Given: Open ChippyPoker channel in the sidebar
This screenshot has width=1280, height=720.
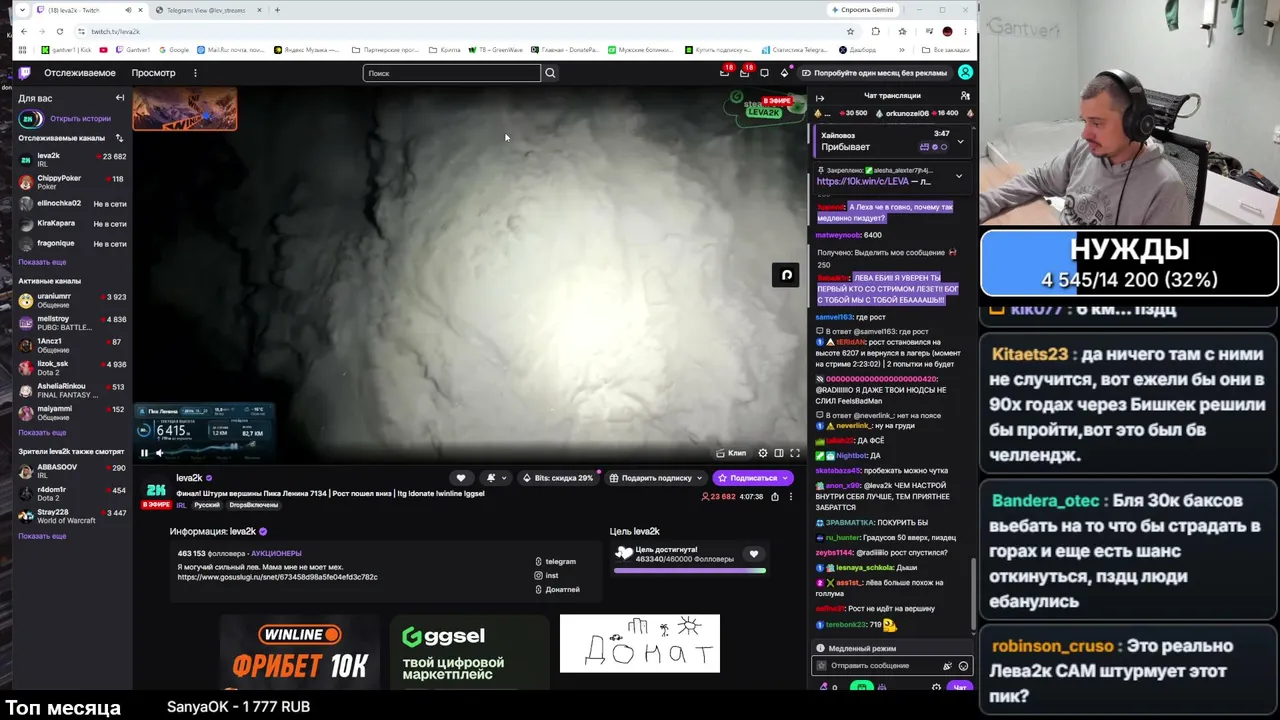Looking at the screenshot, I should 72,182.
